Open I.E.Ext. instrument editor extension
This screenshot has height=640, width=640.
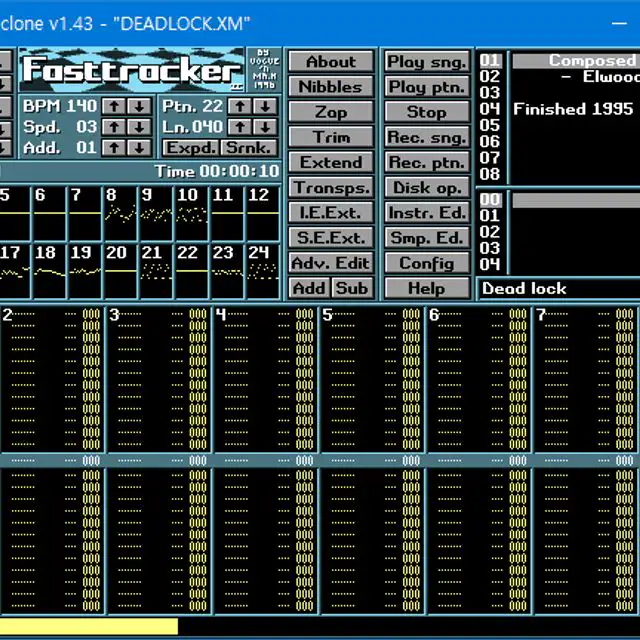(331, 213)
